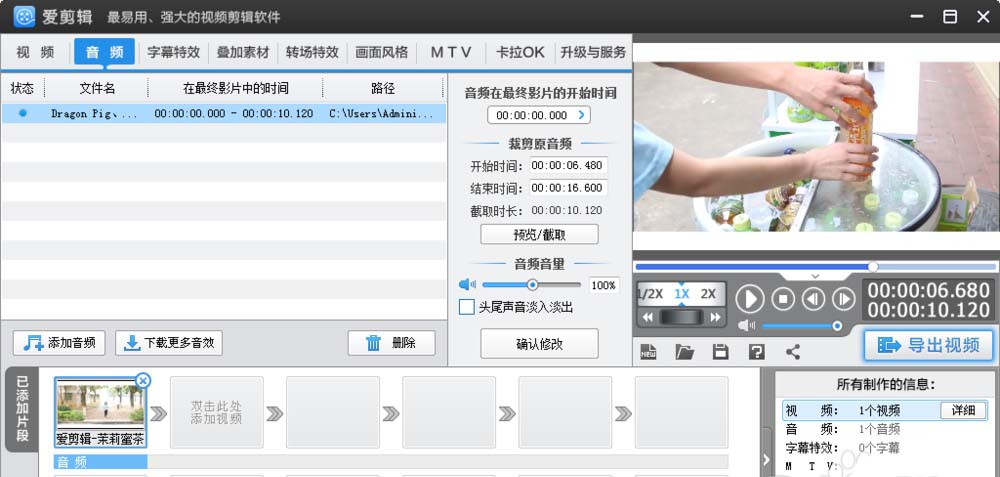The height and width of the screenshot is (477, 1000).
Task: Play the video preview
Action: tap(750, 298)
